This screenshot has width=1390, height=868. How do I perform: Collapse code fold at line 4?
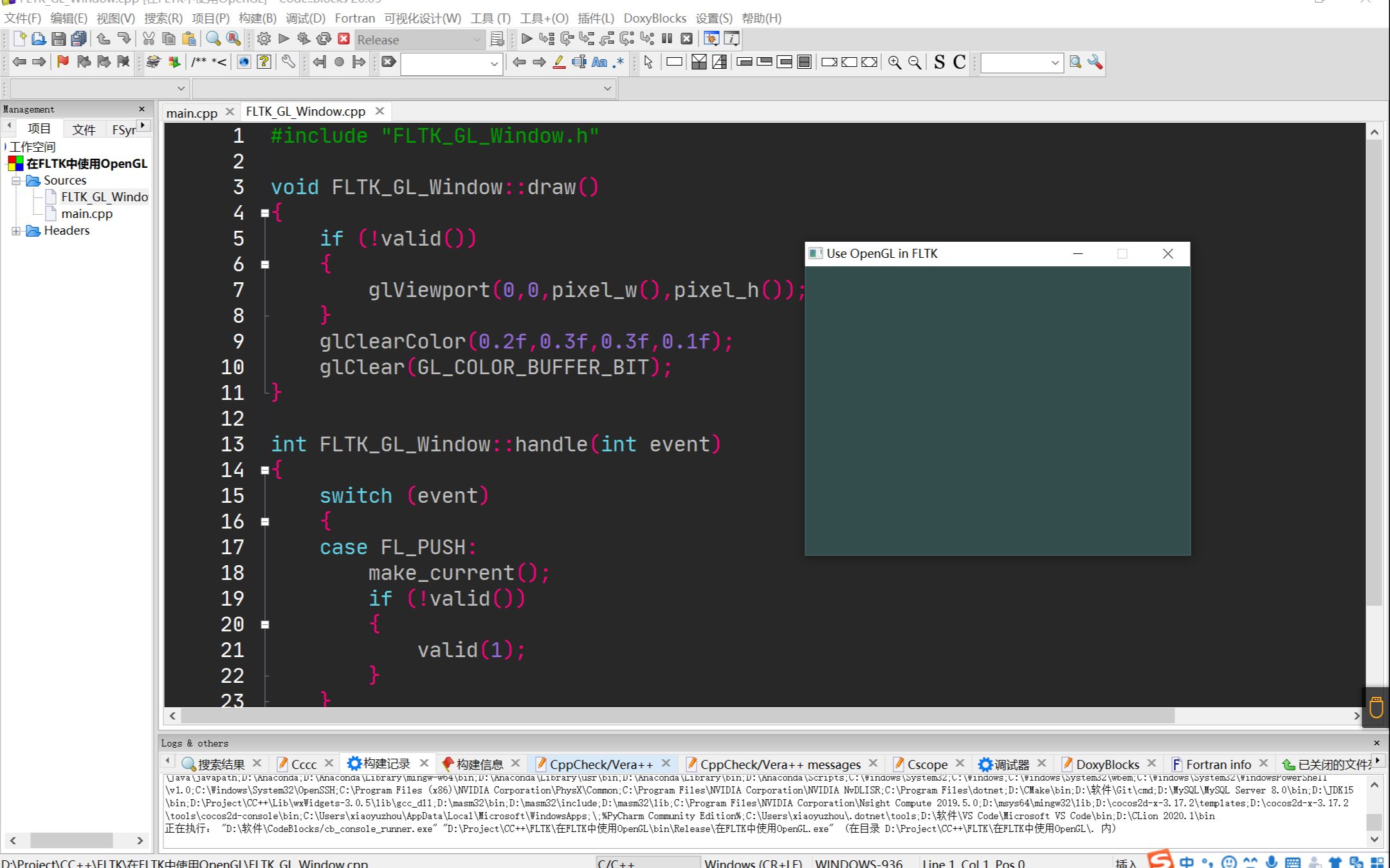[x=265, y=213]
